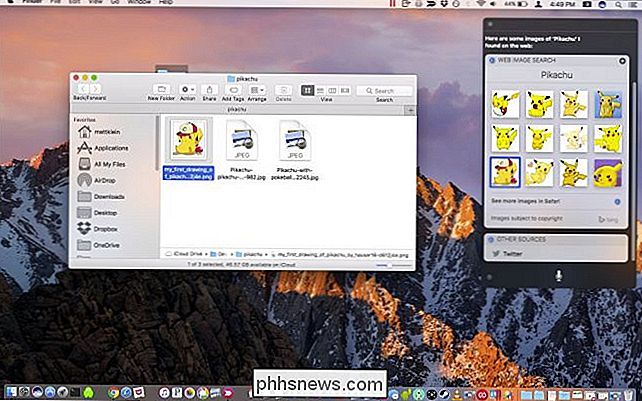The image size is (642, 401).
Task: Select the blue-background Pikachu image, top row
Action: click(x=608, y=104)
